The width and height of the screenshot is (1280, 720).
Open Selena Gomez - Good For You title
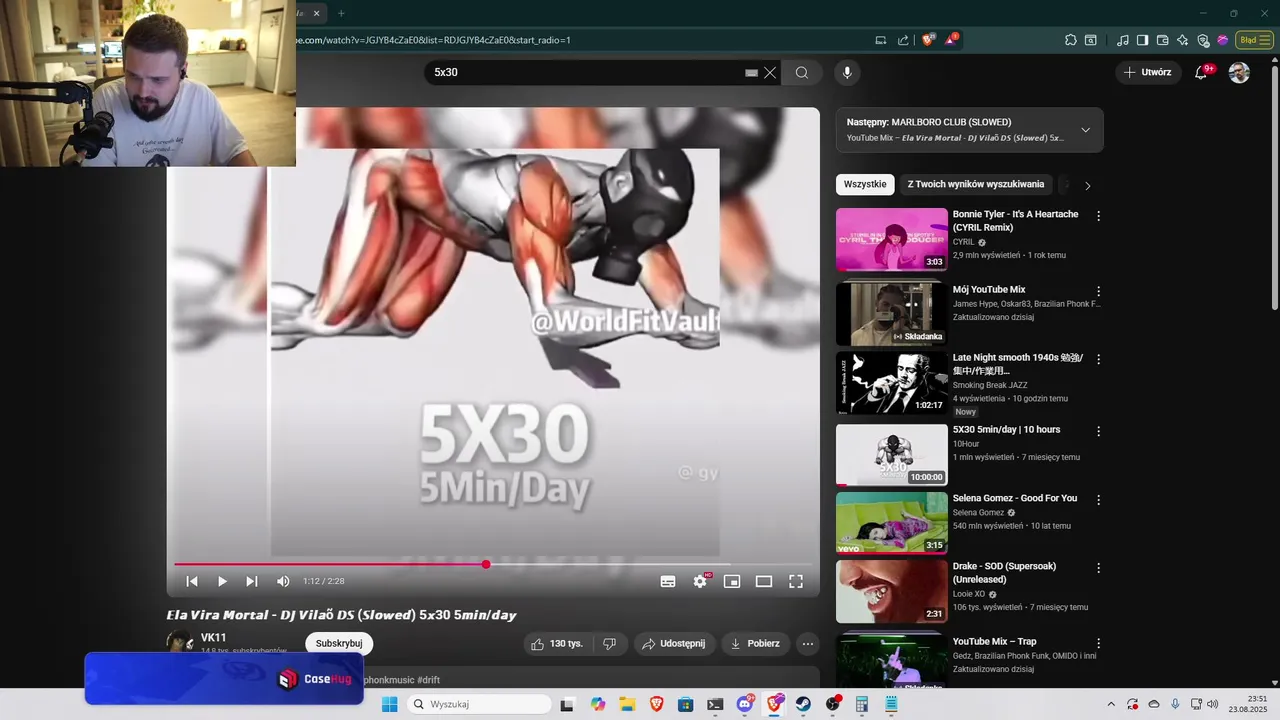pos(1014,498)
